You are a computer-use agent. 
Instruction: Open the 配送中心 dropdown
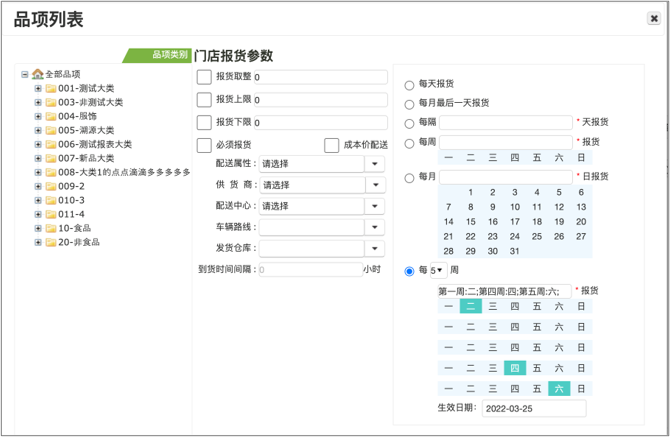375,206
